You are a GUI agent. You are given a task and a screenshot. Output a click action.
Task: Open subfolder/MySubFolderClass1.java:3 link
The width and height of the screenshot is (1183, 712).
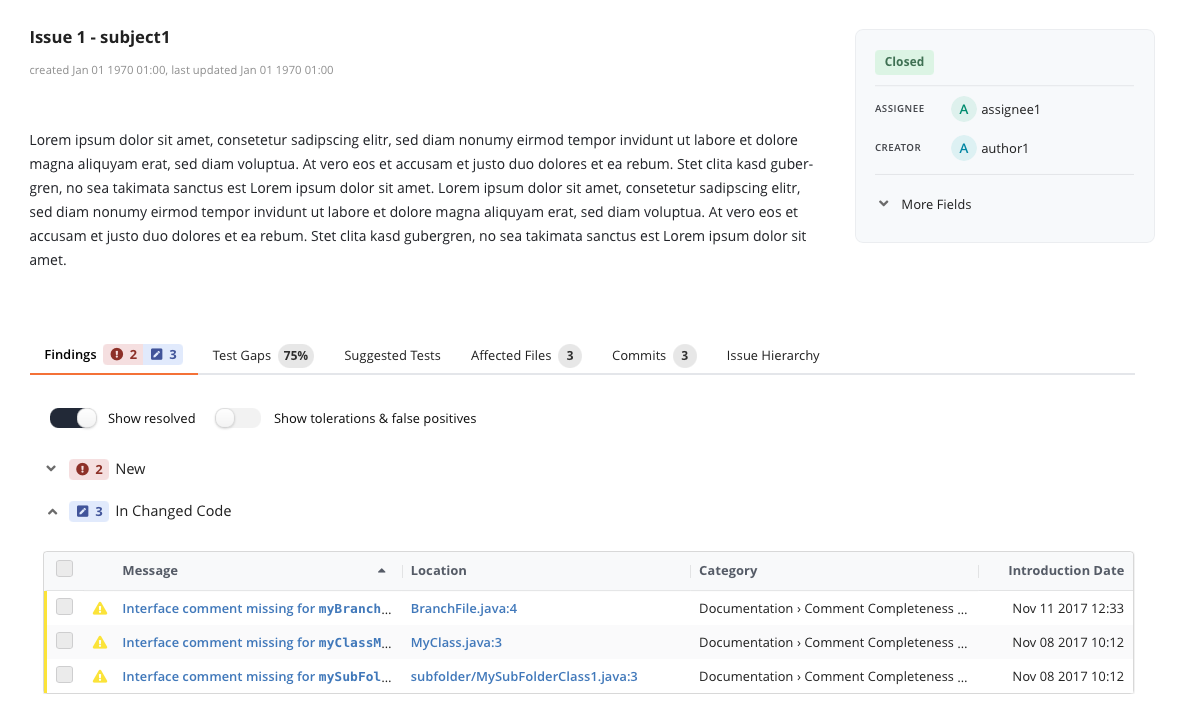[524, 677]
